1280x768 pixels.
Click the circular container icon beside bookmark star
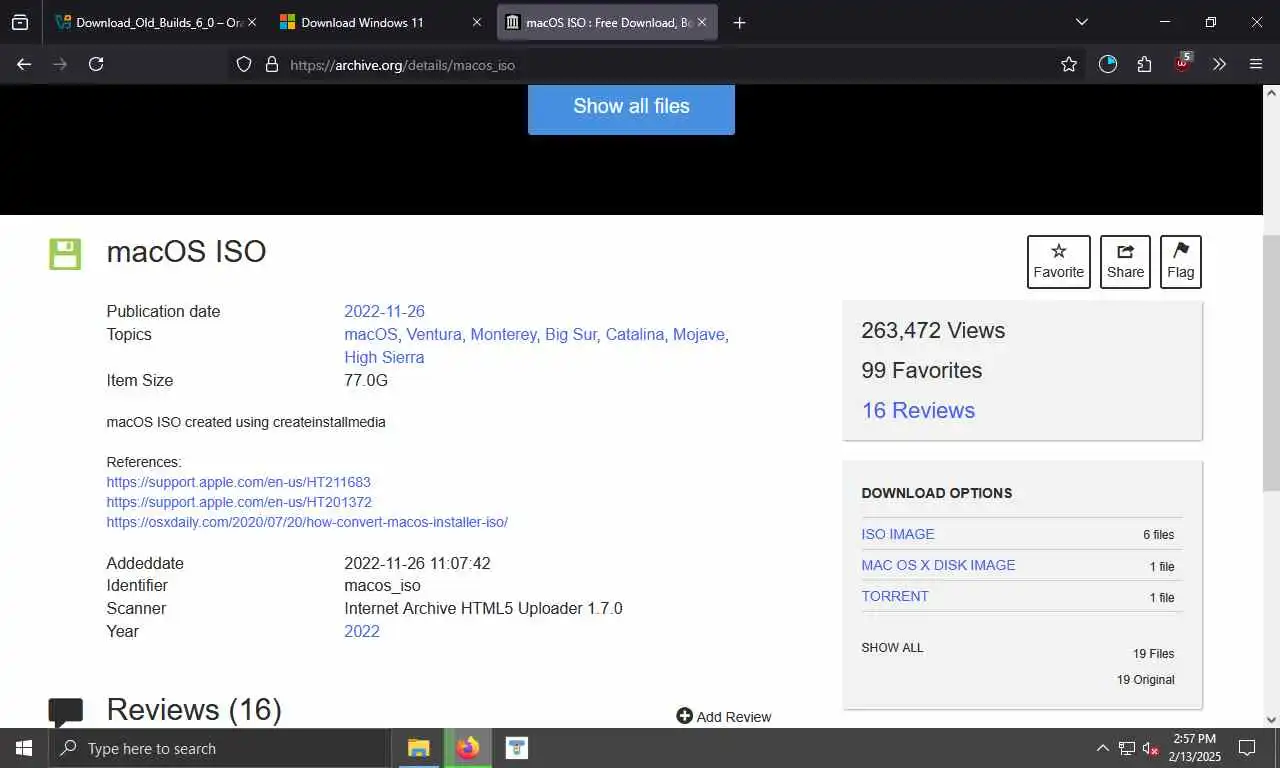coord(1107,64)
